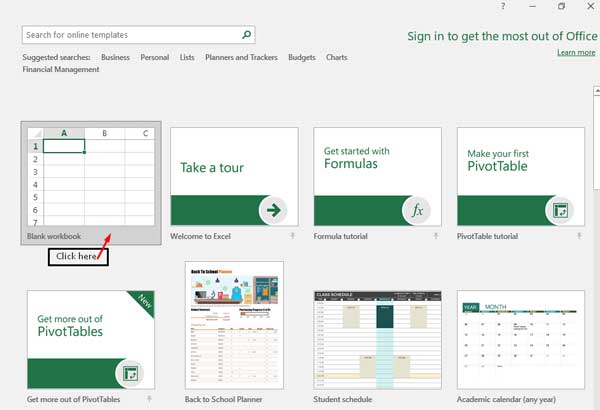
Task: Pin the Formula tutorial template
Action: pyautogui.click(x=435, y=236)
